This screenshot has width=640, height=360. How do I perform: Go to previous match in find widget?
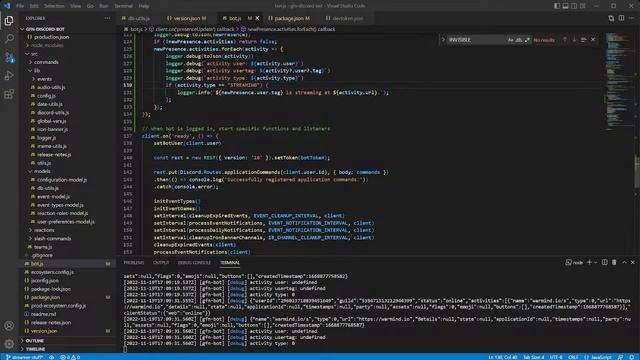pyautogui.click(x=565, y=40)
